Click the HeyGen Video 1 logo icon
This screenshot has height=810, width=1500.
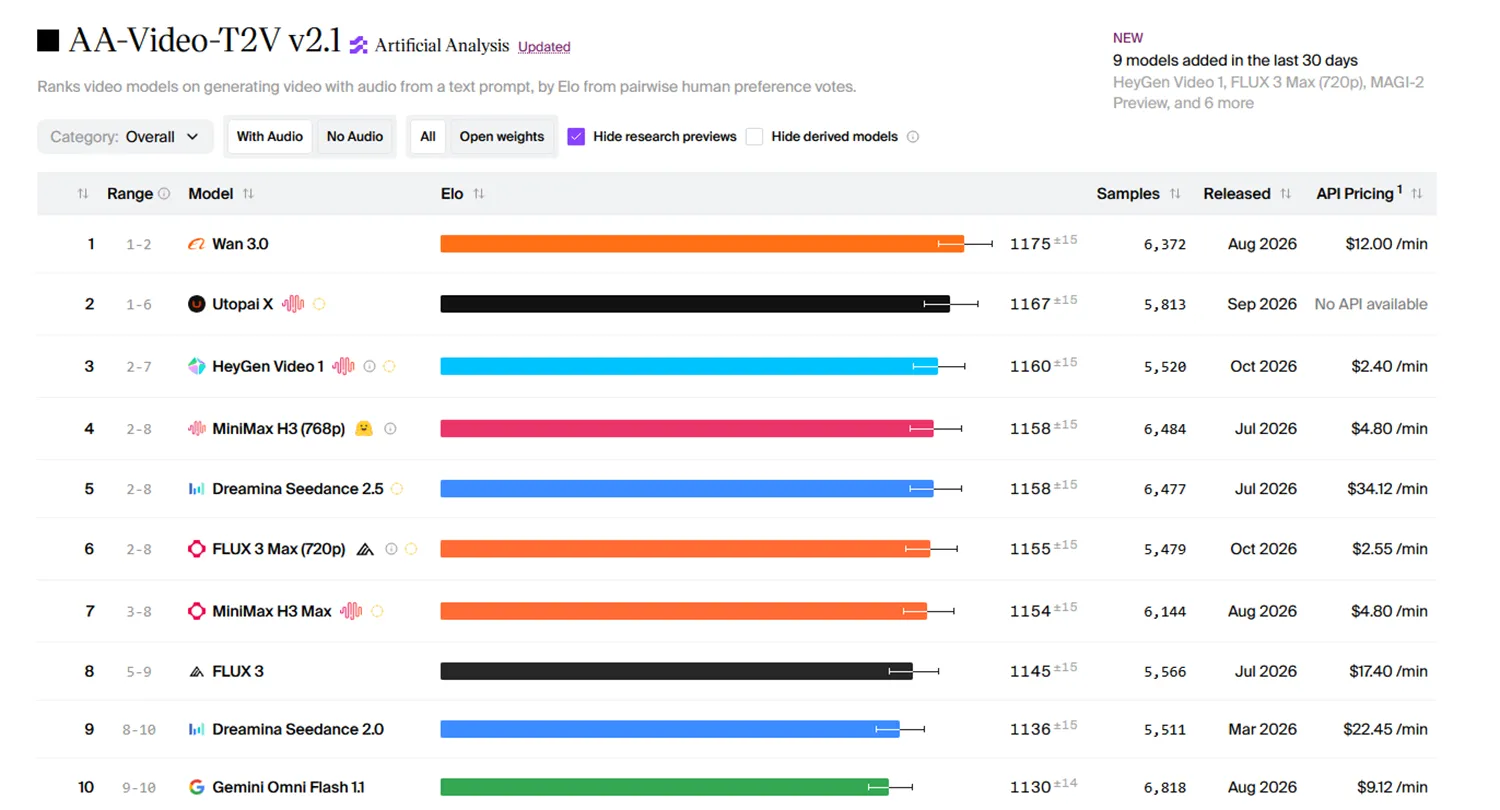tap(197, 366)
